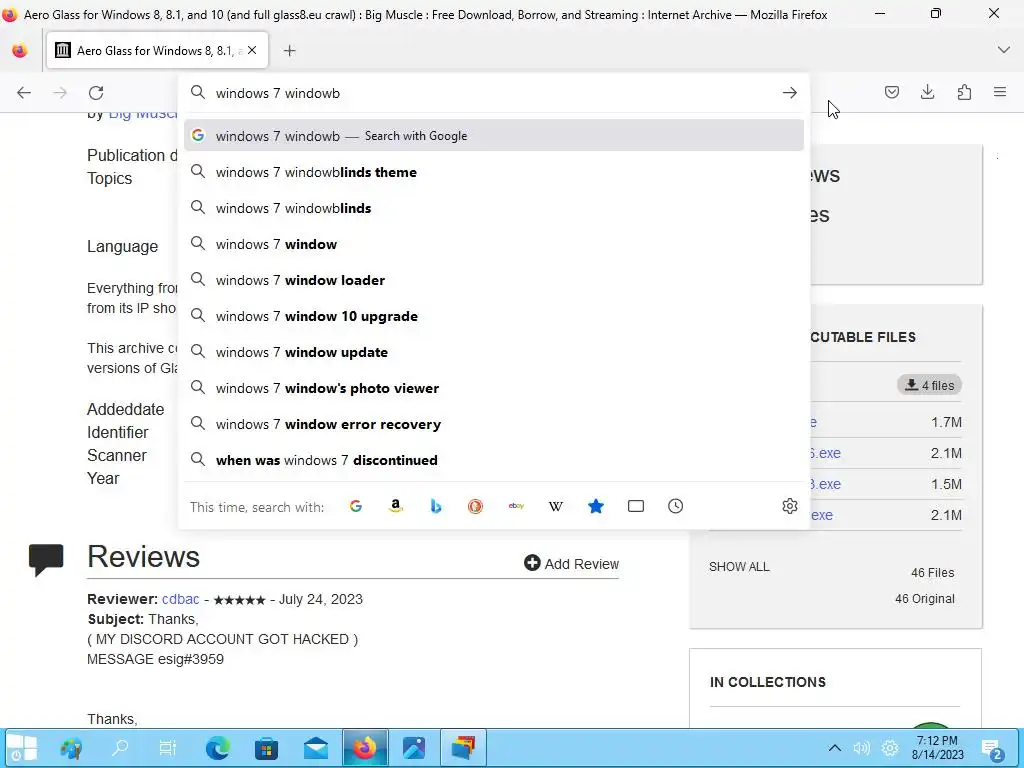This screenshot has width=1024, height=768.
Task: Click Add Review link
Action: pyautogui.click(x=571, y=564)
